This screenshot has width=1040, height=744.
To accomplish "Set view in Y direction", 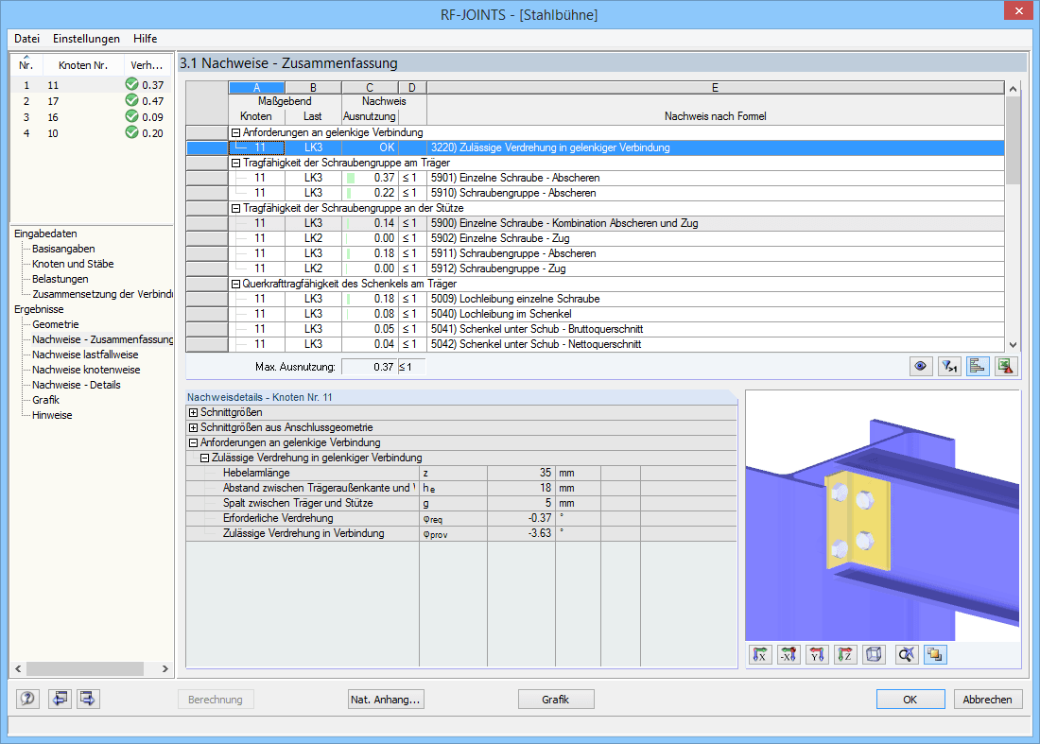I will click(x=817, y=655).
